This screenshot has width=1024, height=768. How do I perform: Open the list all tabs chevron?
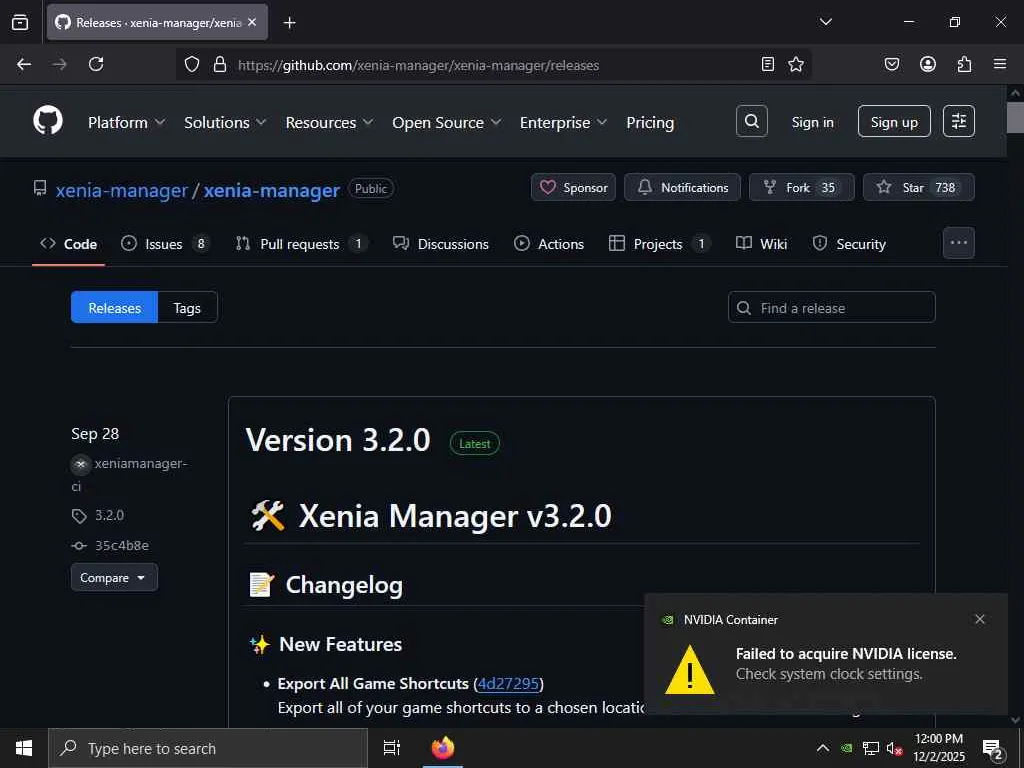[825, 22]
